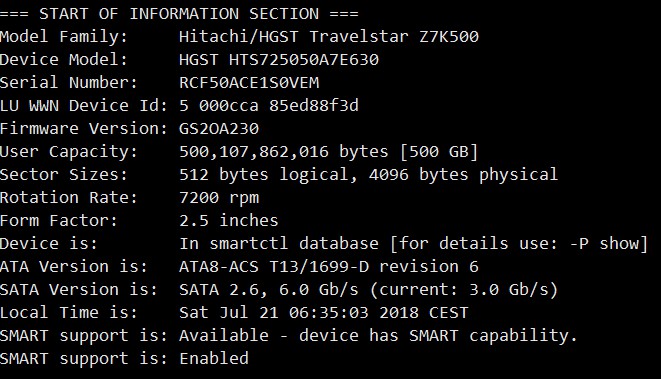Click the 'START OF INFORMATION SECTION' header line

pos(179,13)
